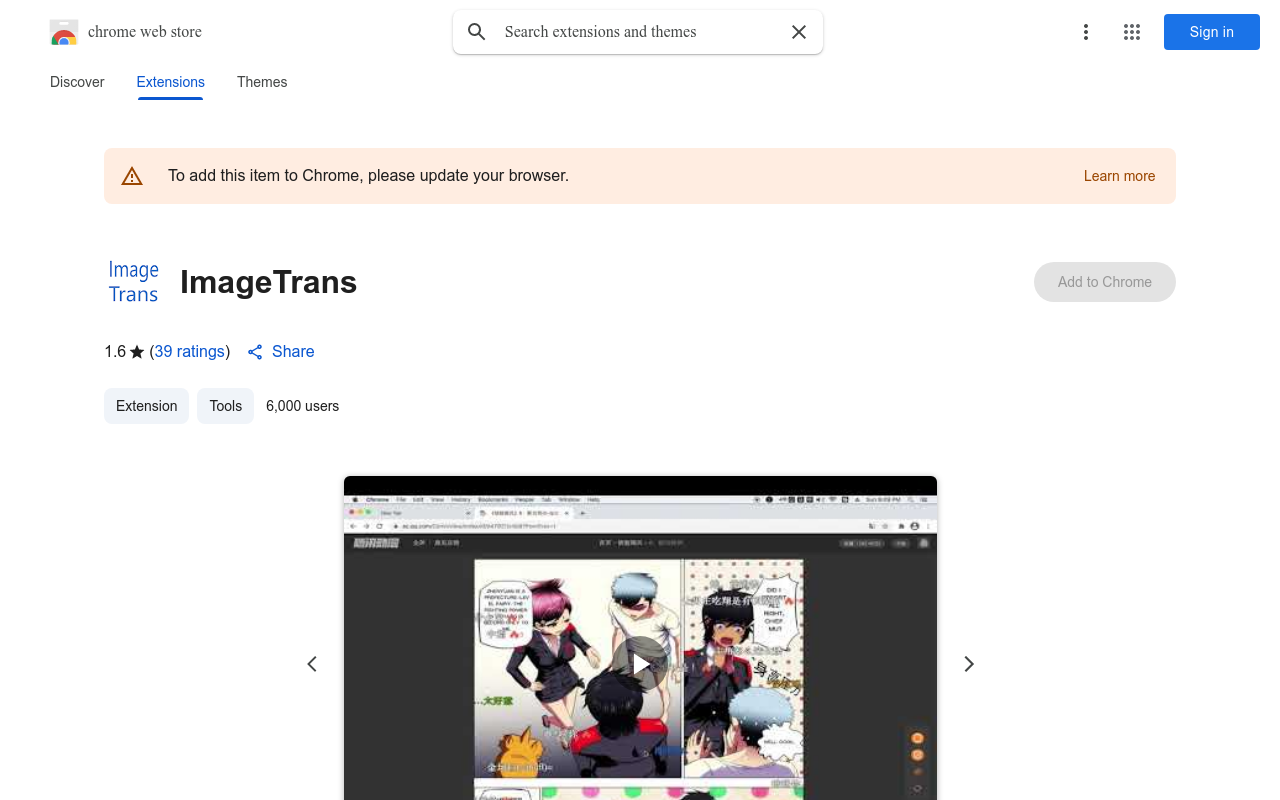Click the Sign in button
The width and height of the screenshot is (1280, 800).
coord(1212,32)
